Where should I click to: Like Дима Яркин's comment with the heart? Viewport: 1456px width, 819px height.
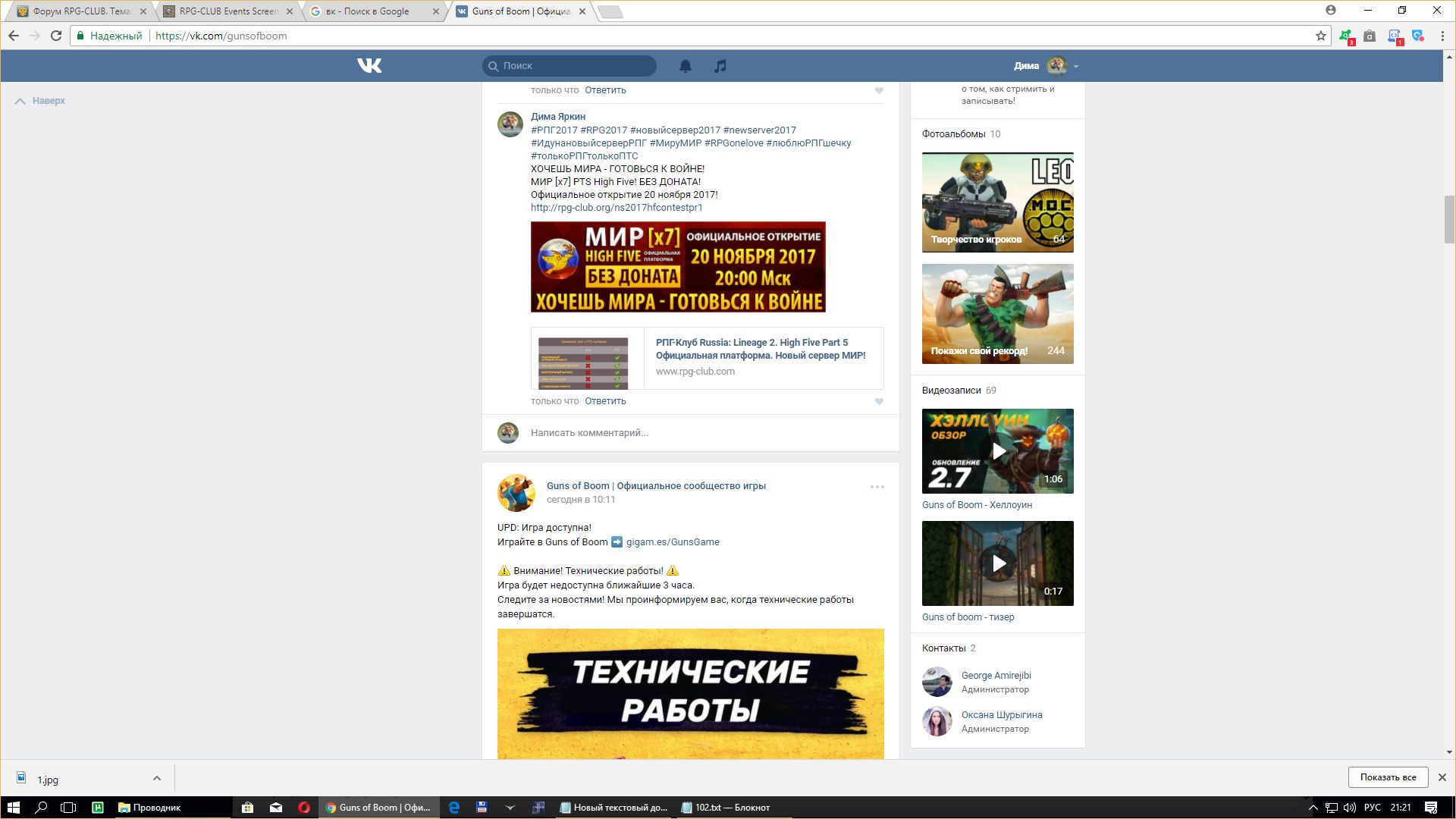click(879, 402)
